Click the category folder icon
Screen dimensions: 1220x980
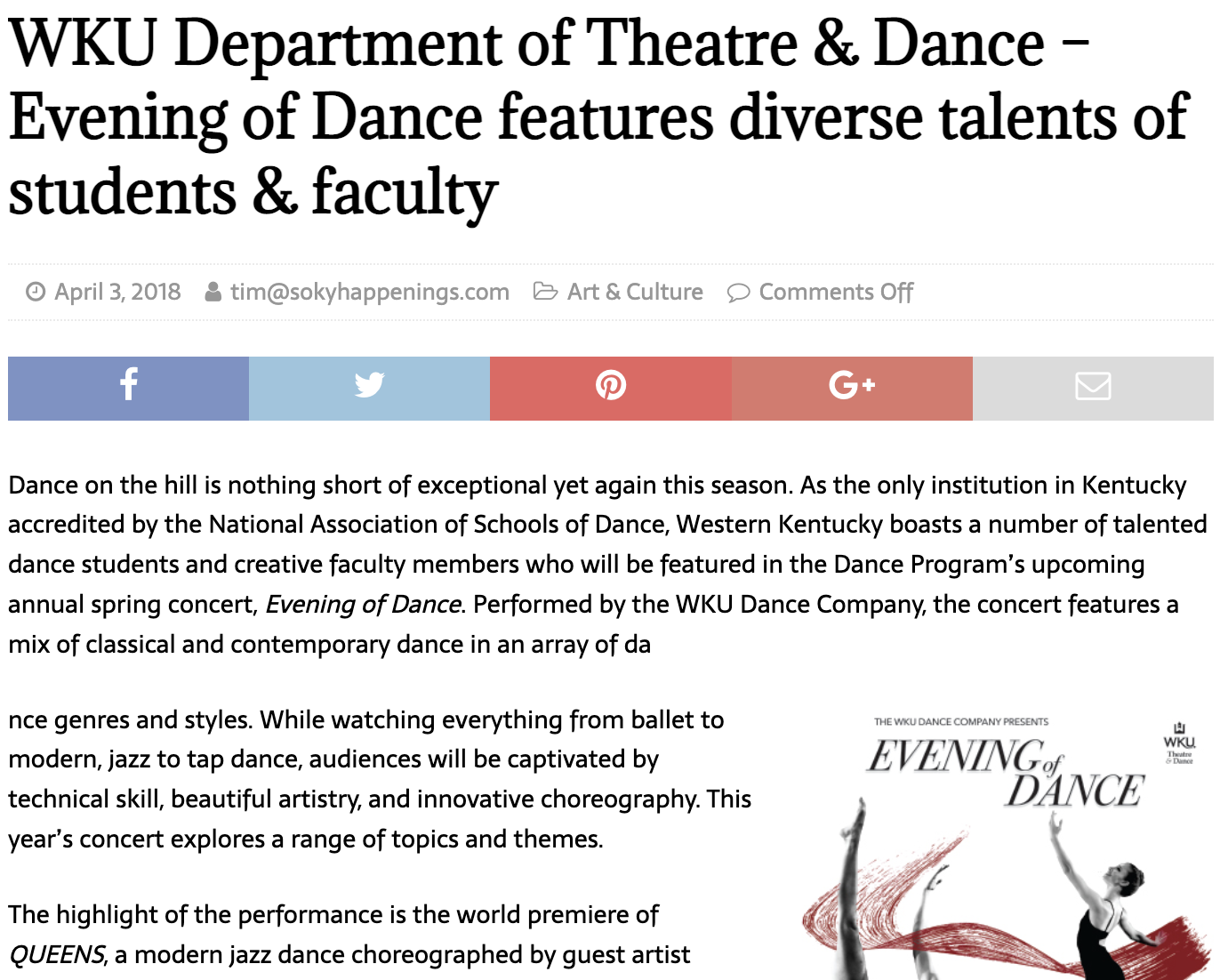546,291
